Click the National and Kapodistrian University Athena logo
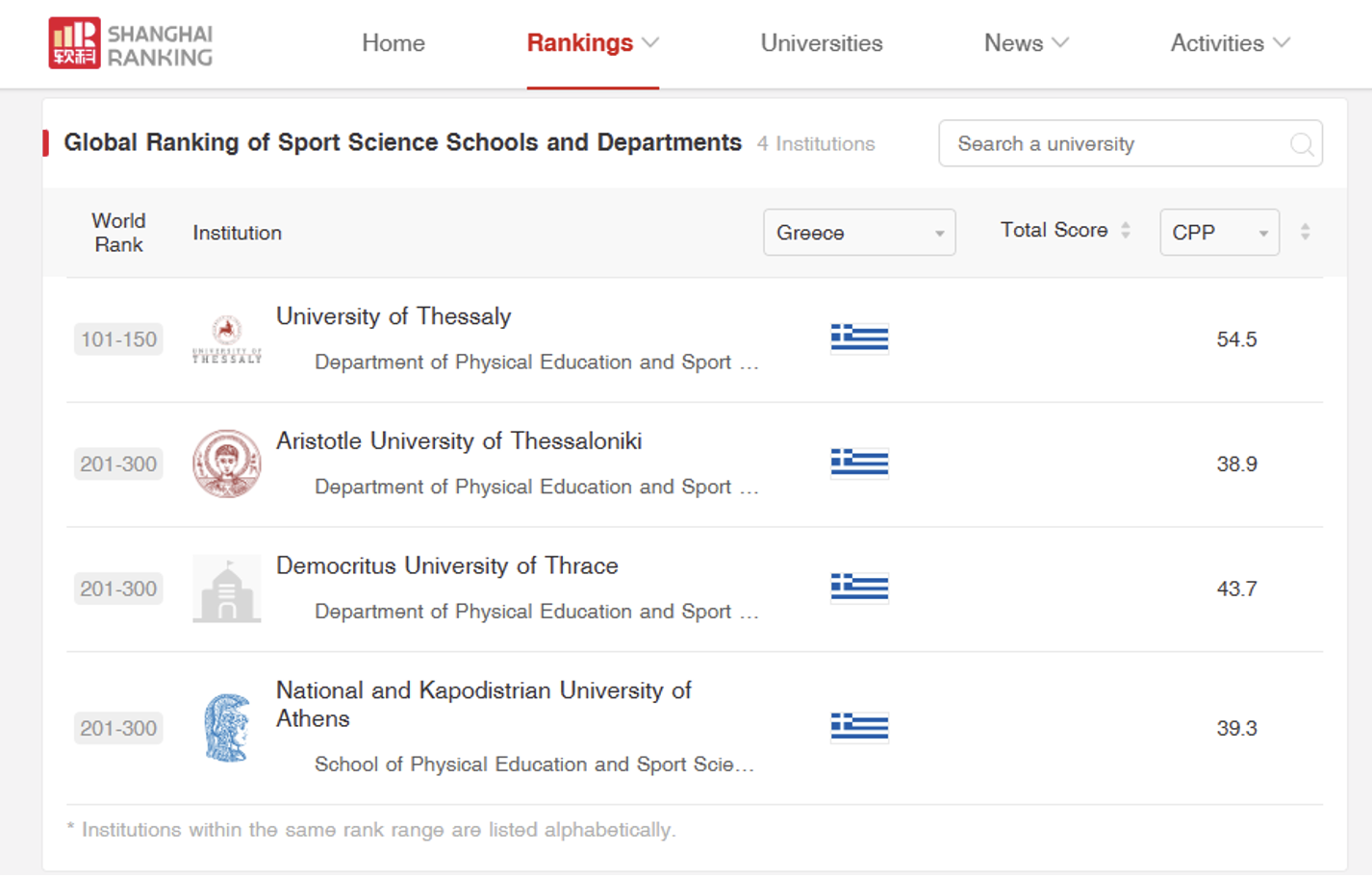The image size is (1372, 877). point(227,728)
